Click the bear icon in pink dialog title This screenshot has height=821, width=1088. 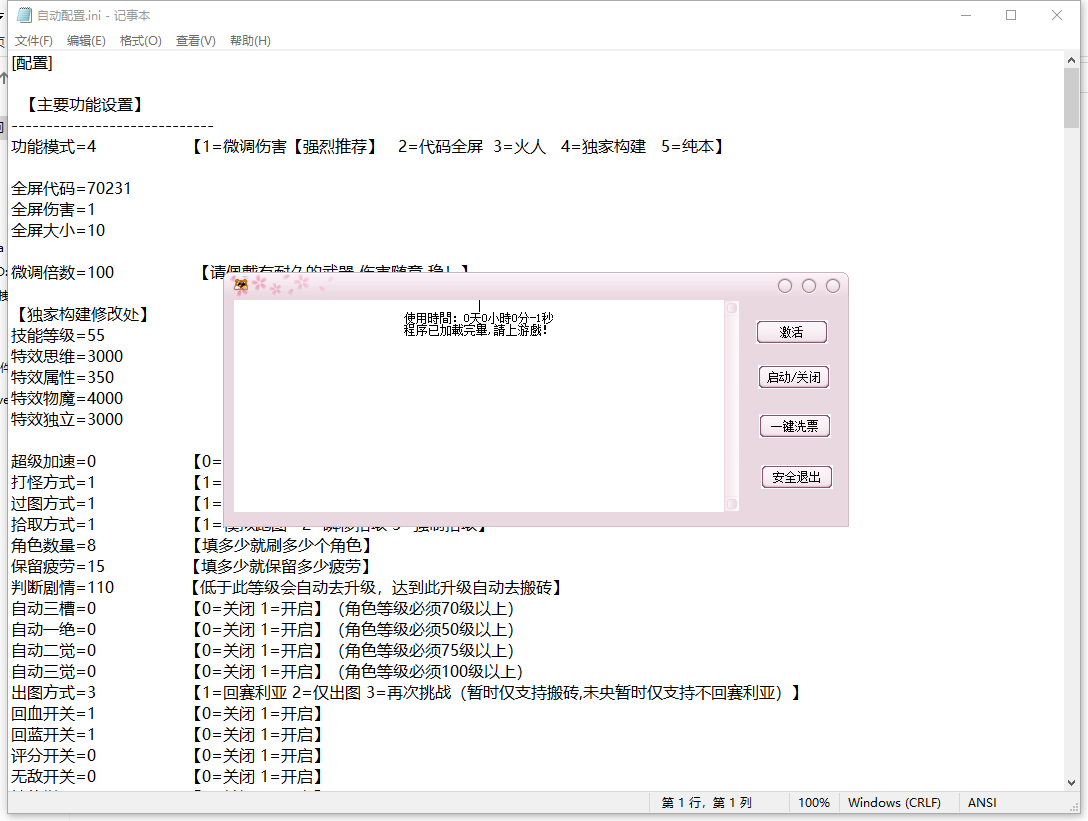241,286
